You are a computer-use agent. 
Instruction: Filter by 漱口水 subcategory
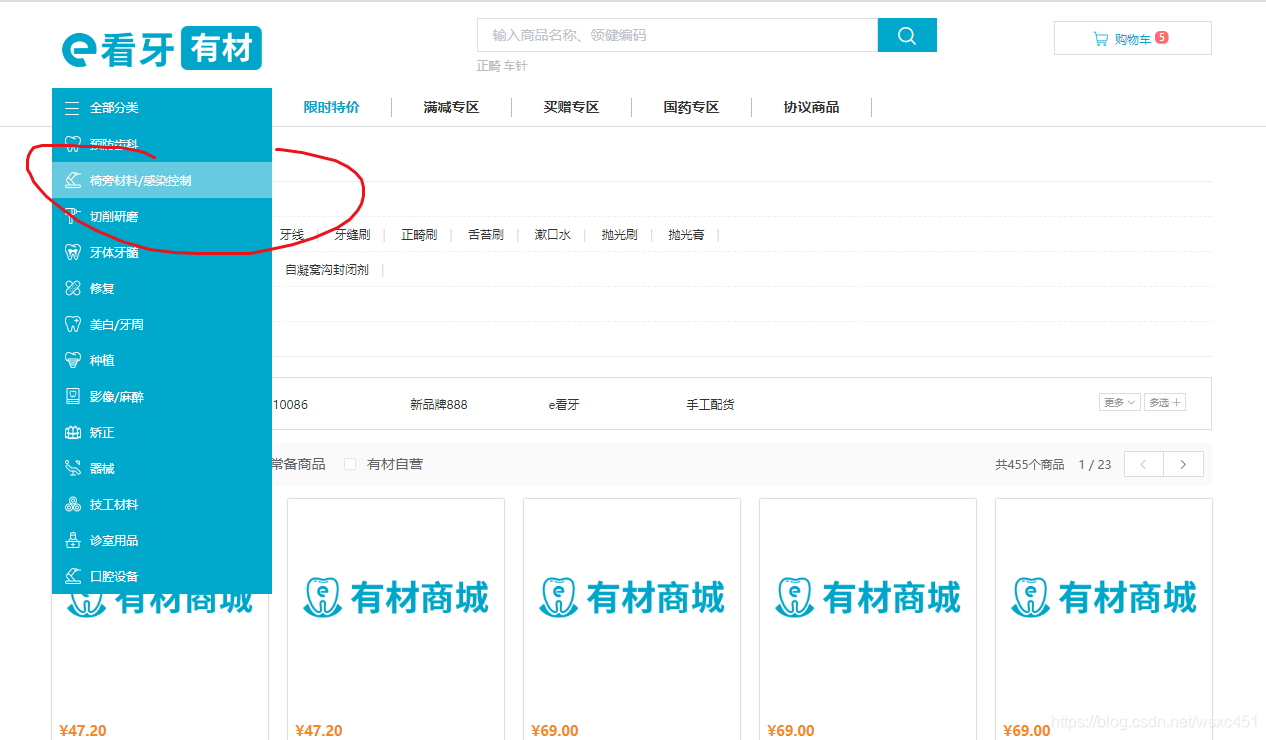coord(552,234)
